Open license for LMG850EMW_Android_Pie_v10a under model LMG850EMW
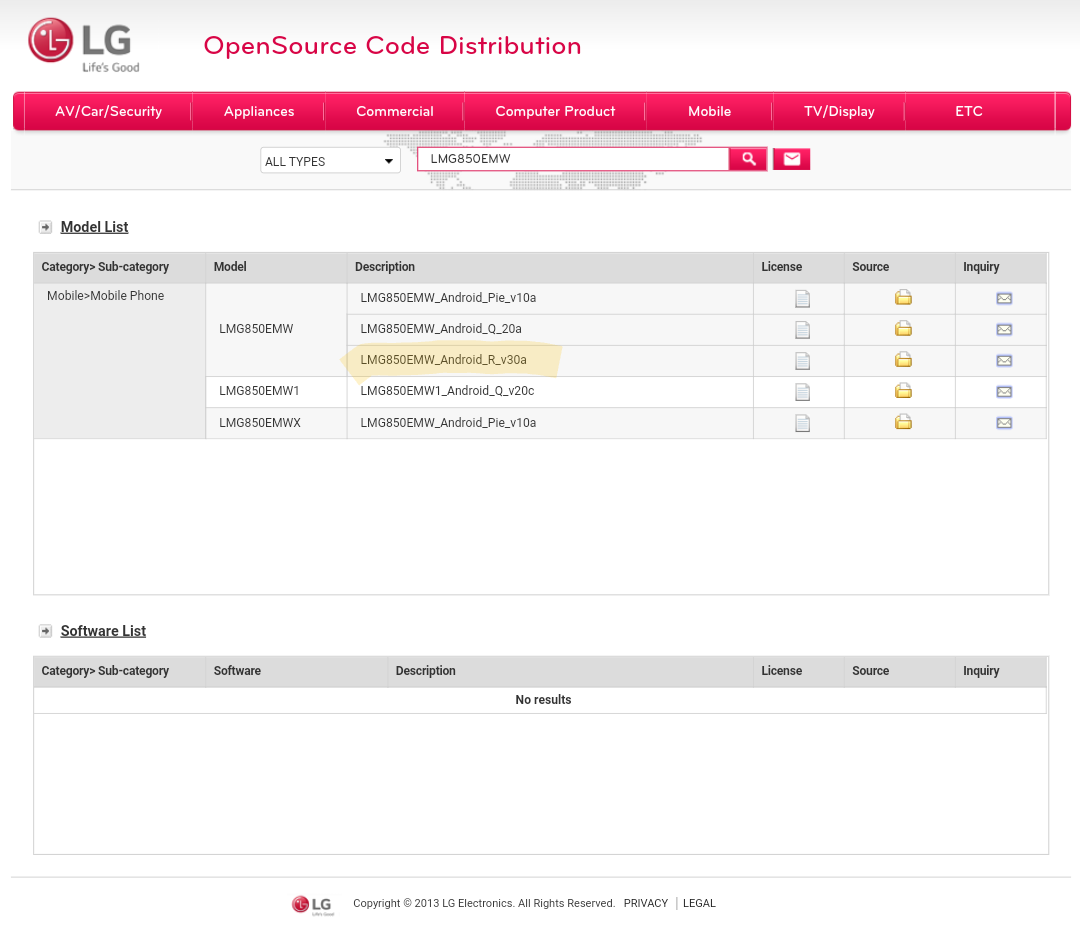 (802, 298)
